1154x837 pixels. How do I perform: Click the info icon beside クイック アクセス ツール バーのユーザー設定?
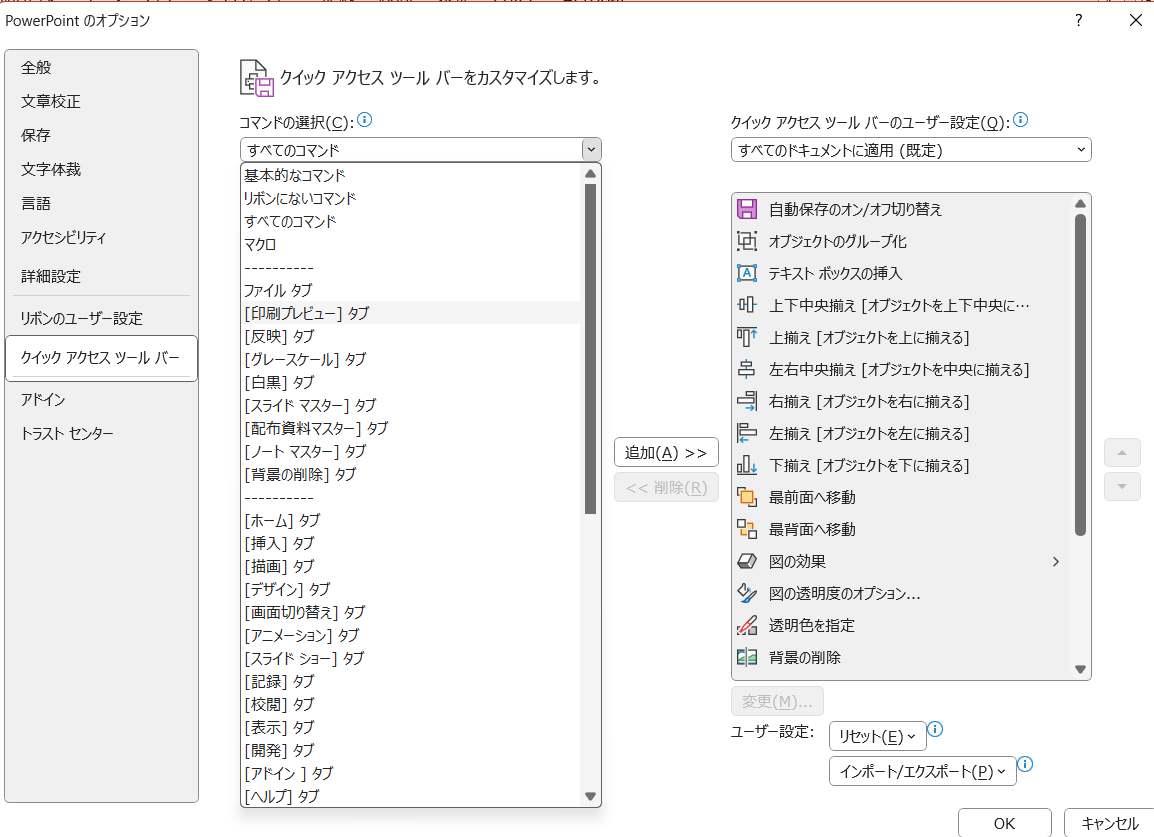coord(1020,120)
